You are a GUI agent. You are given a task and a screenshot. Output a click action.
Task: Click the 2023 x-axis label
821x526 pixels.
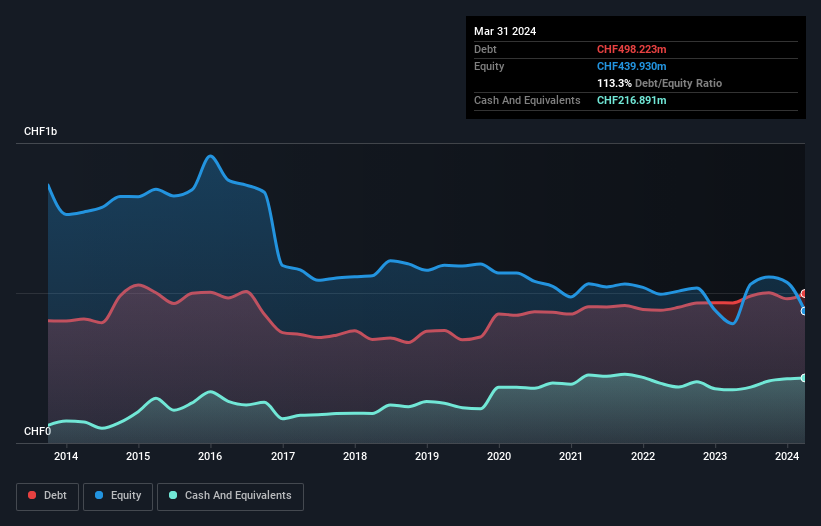[x=715, y=456]
